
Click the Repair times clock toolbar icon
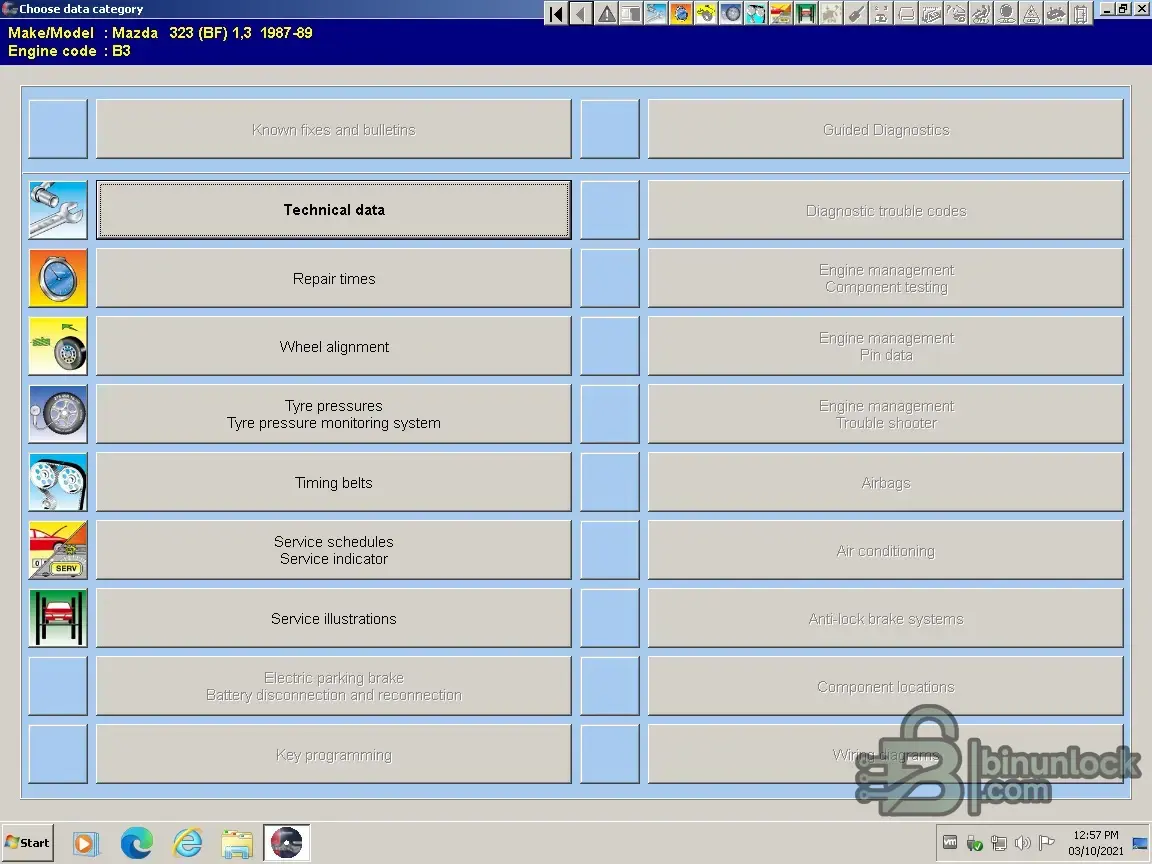[681, 13]
